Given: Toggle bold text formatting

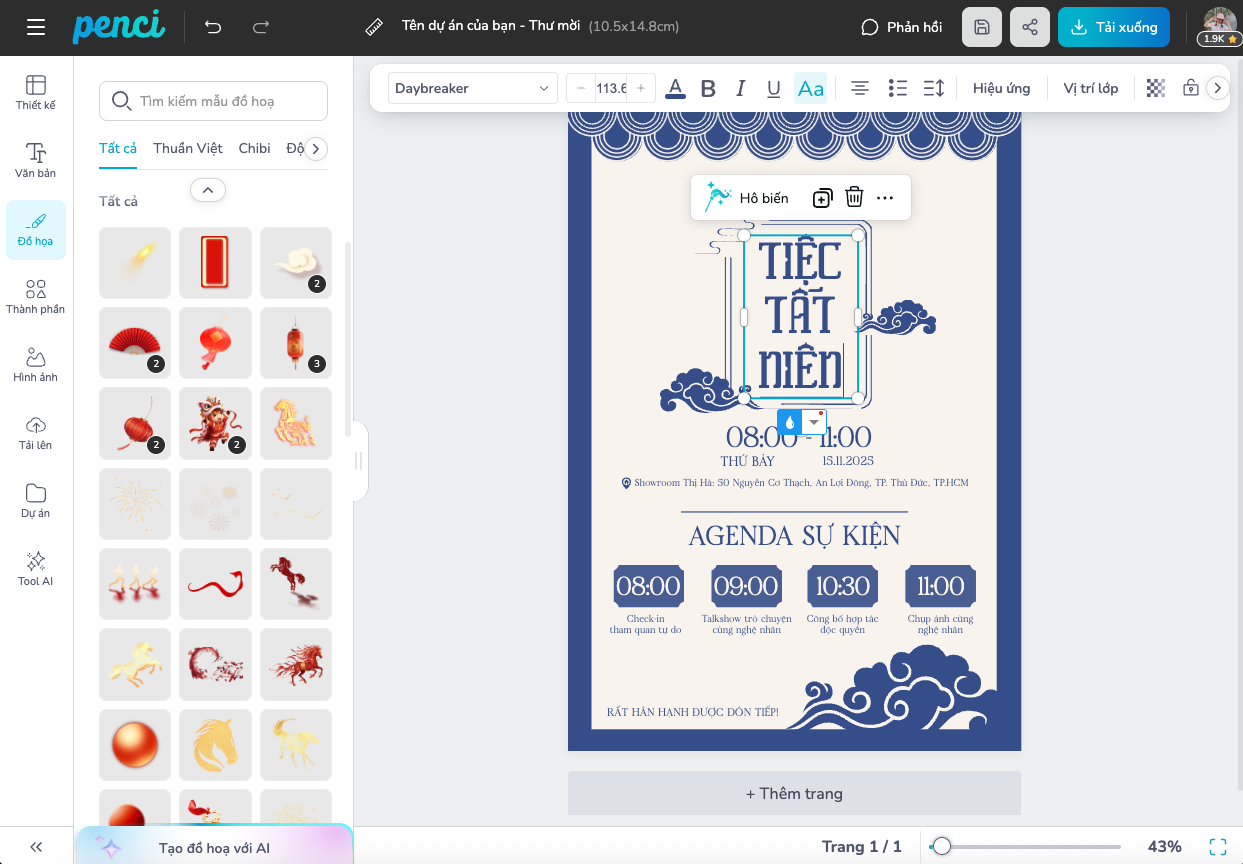Looking at the screenshot, I should (x=708, y=88).
